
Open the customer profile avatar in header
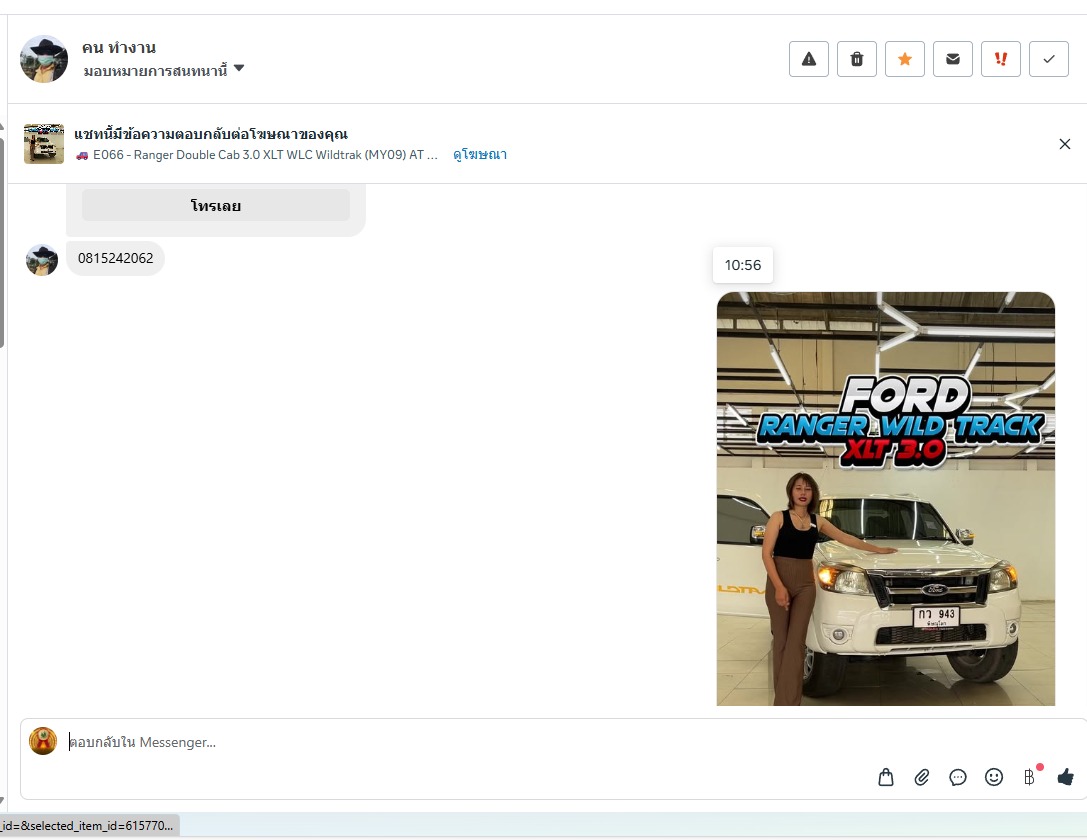[x=44, y=59]
